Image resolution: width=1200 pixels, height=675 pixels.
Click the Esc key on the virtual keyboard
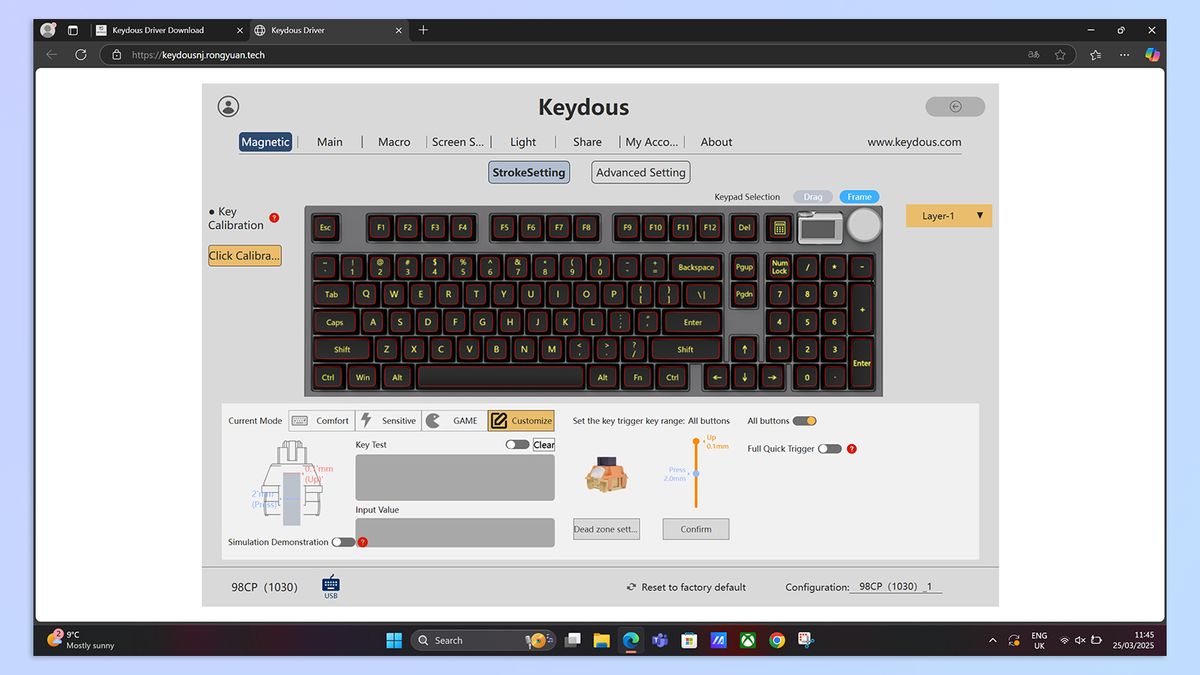tap(325, 228)
